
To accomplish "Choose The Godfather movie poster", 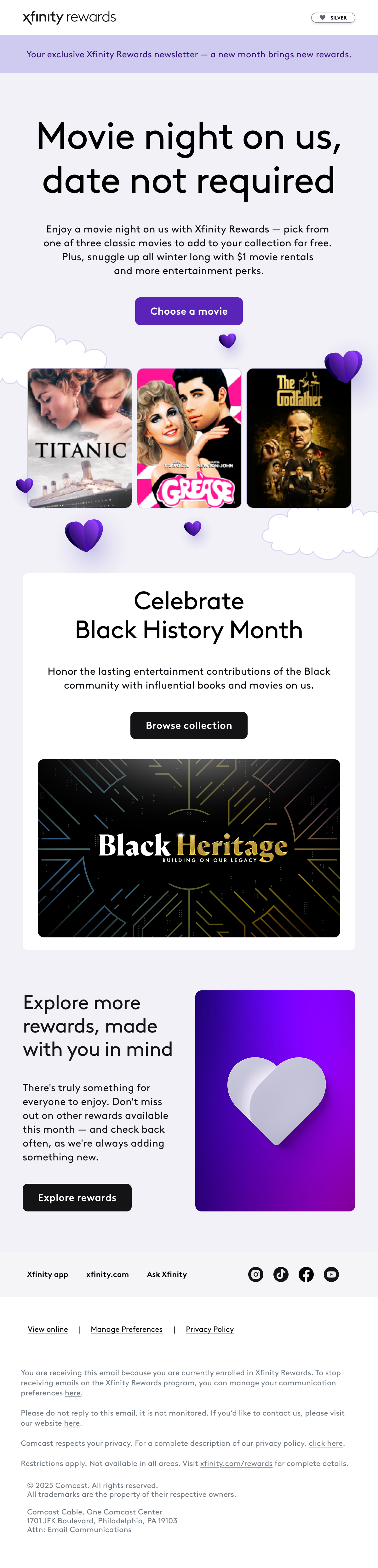I will [299, 438].
